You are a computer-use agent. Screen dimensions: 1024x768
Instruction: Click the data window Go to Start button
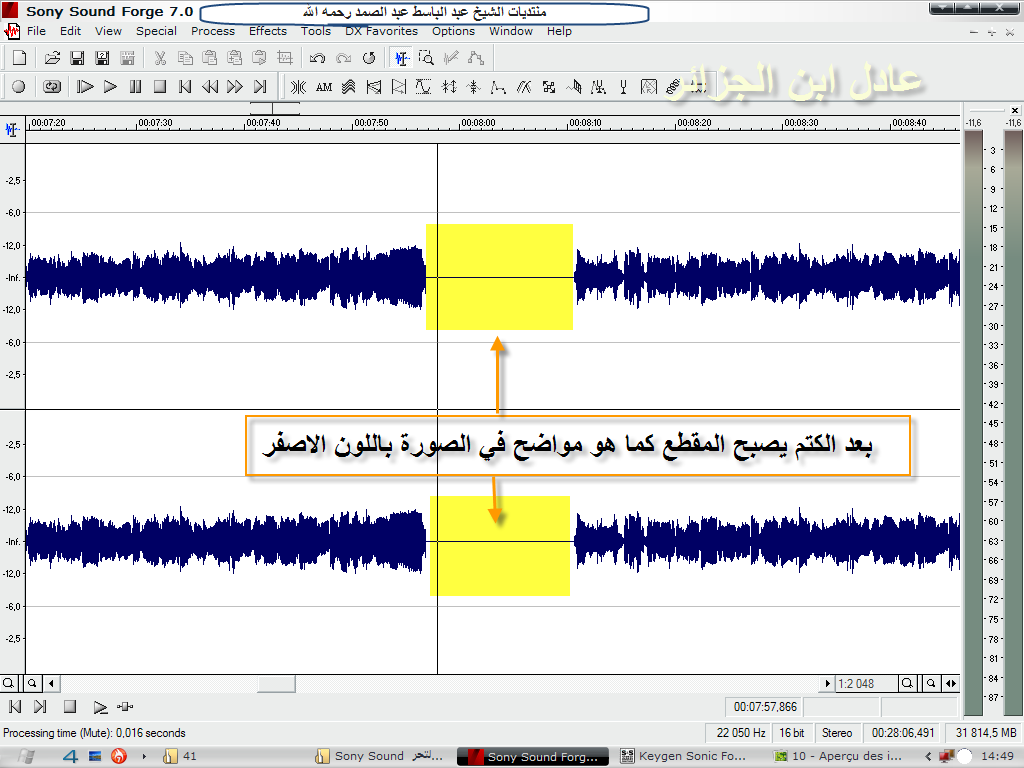tap(15, 707)
